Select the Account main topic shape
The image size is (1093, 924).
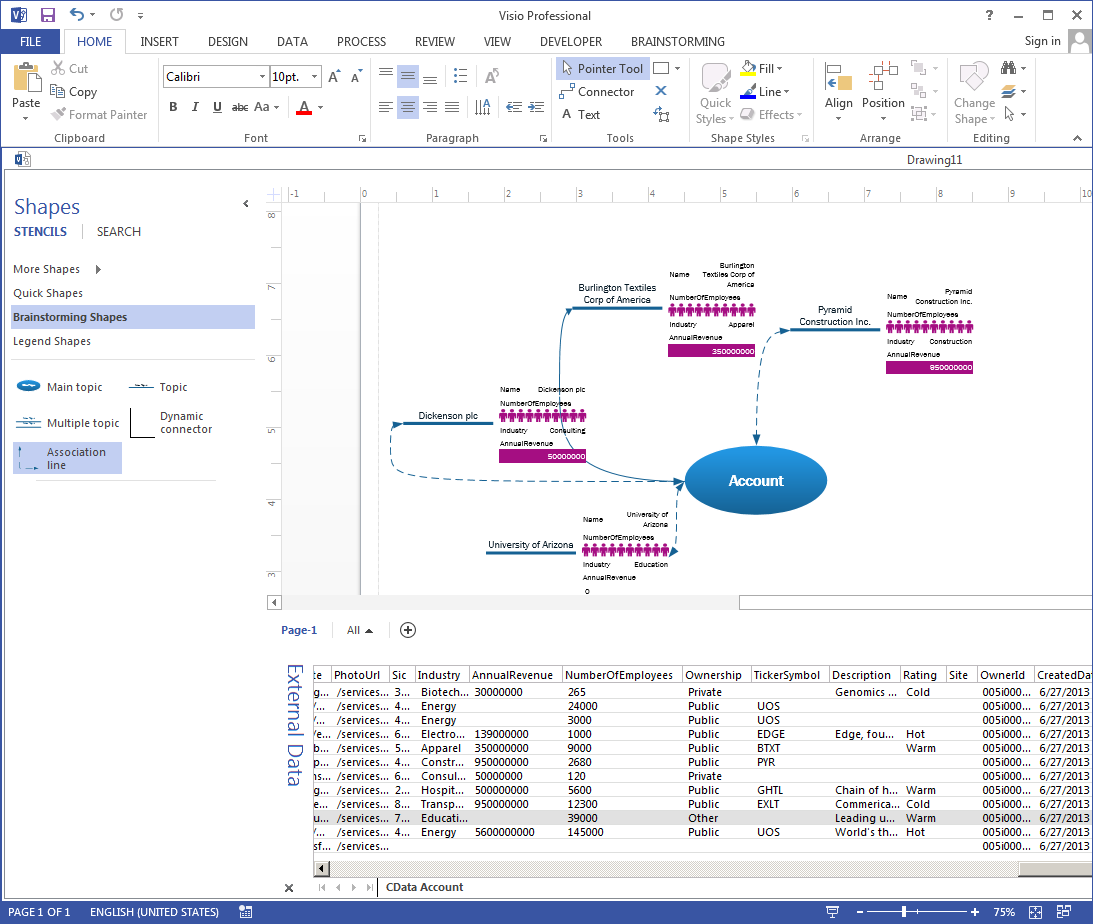tap(756, 481)
